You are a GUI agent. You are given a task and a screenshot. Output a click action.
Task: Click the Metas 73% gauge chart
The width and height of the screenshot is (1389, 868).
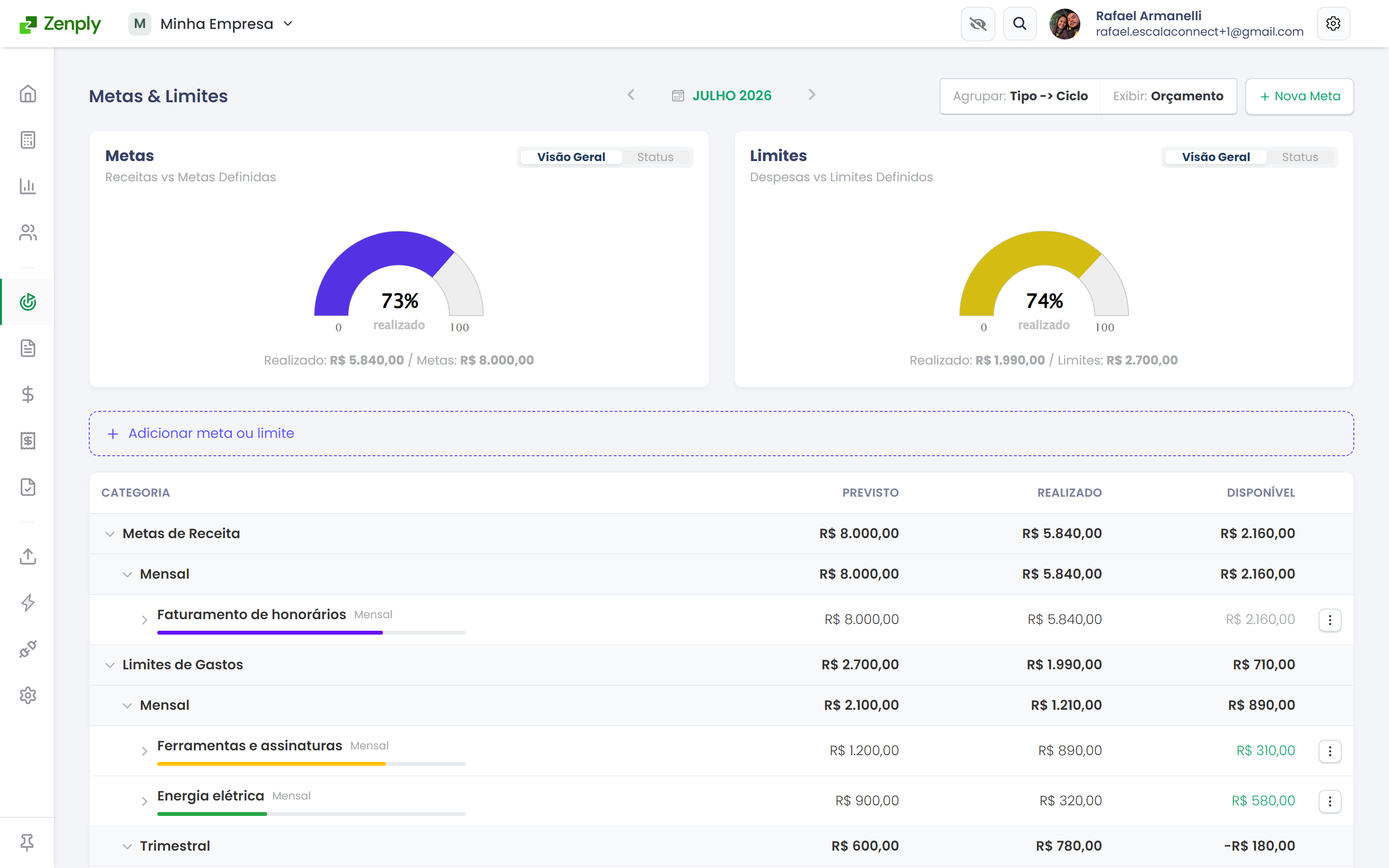[x=399, y=274]
